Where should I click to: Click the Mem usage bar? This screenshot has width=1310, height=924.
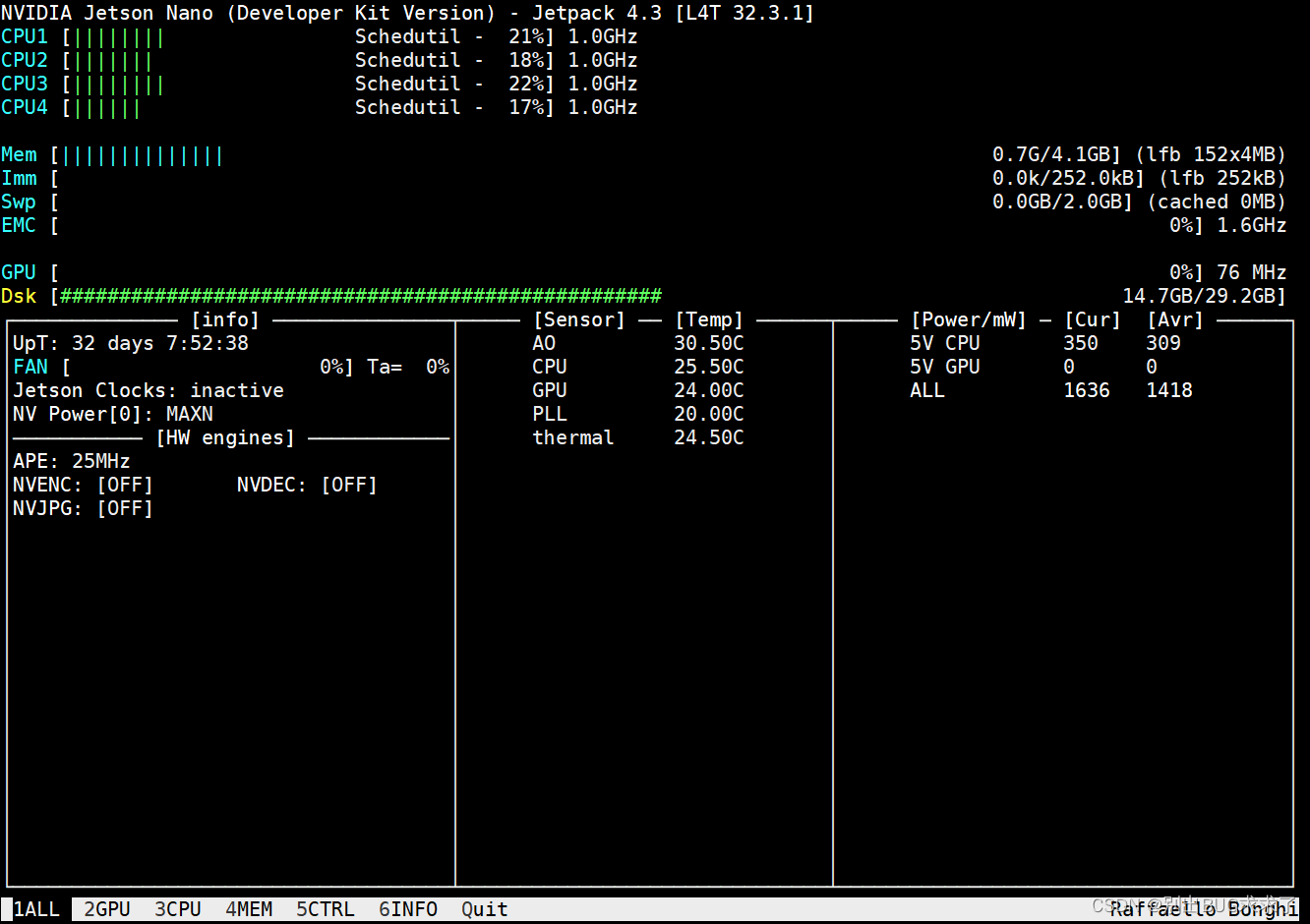142,155
